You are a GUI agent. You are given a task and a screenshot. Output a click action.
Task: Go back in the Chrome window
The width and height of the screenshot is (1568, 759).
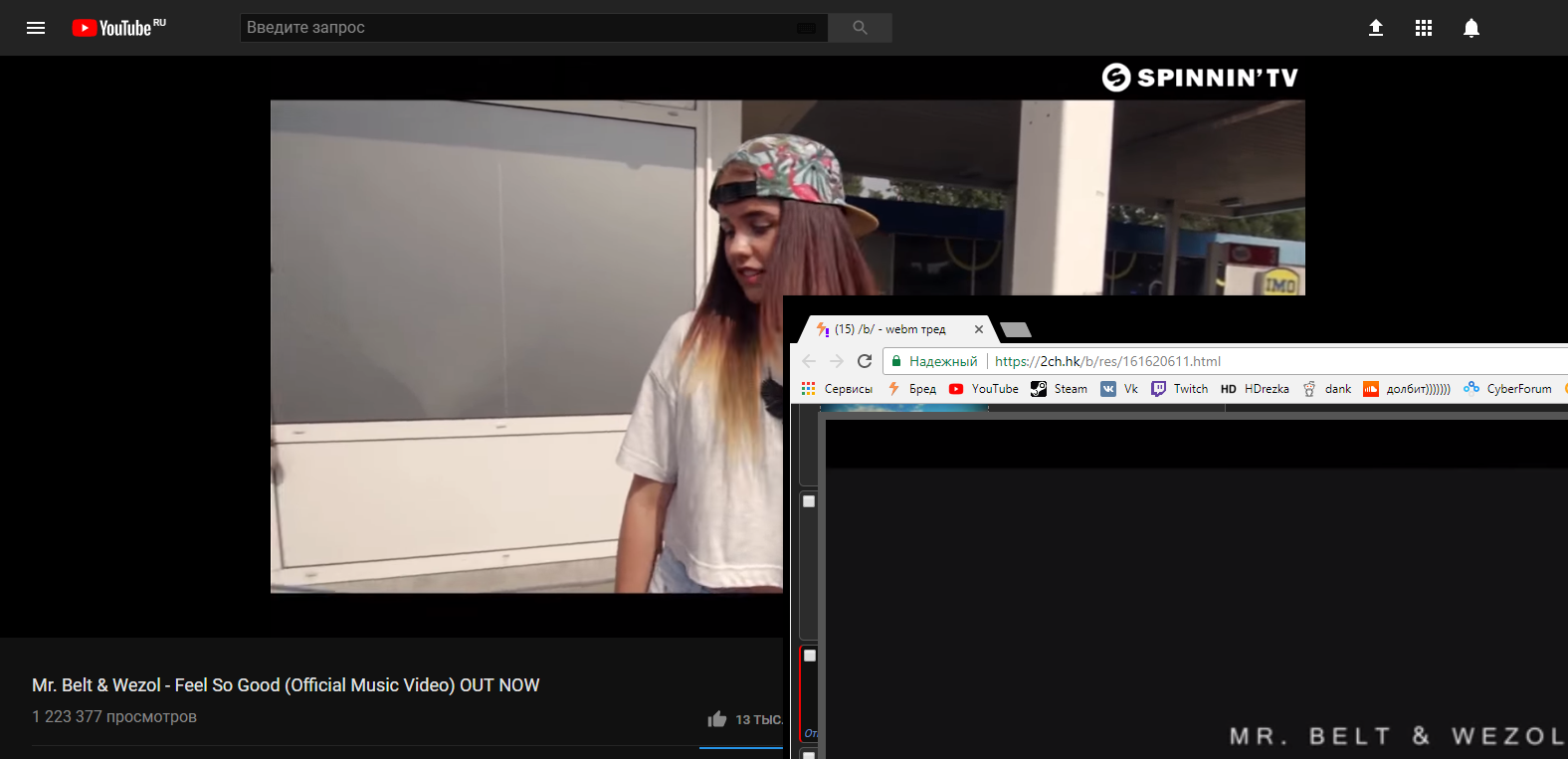click(x=809, y=361)
